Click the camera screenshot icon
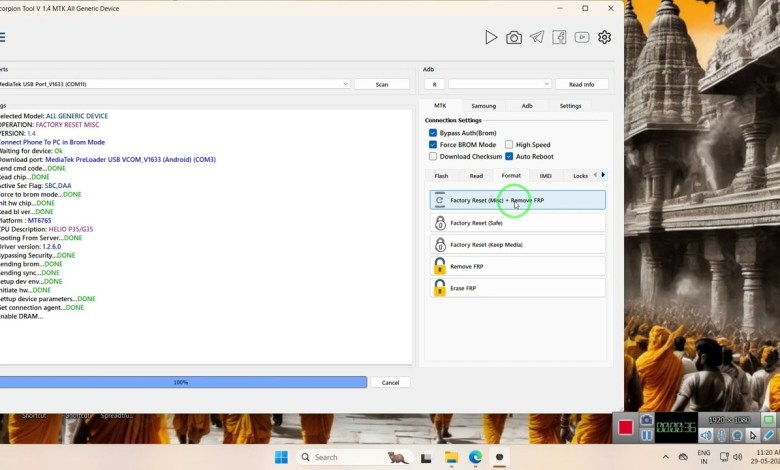780x470 pixels. coord(514,37)
